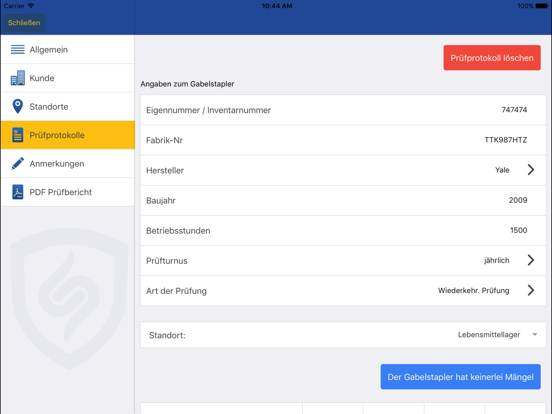The image size is (552, 414).
Task: Tap the Carrier text in status bar
Action: coord(14,6)
